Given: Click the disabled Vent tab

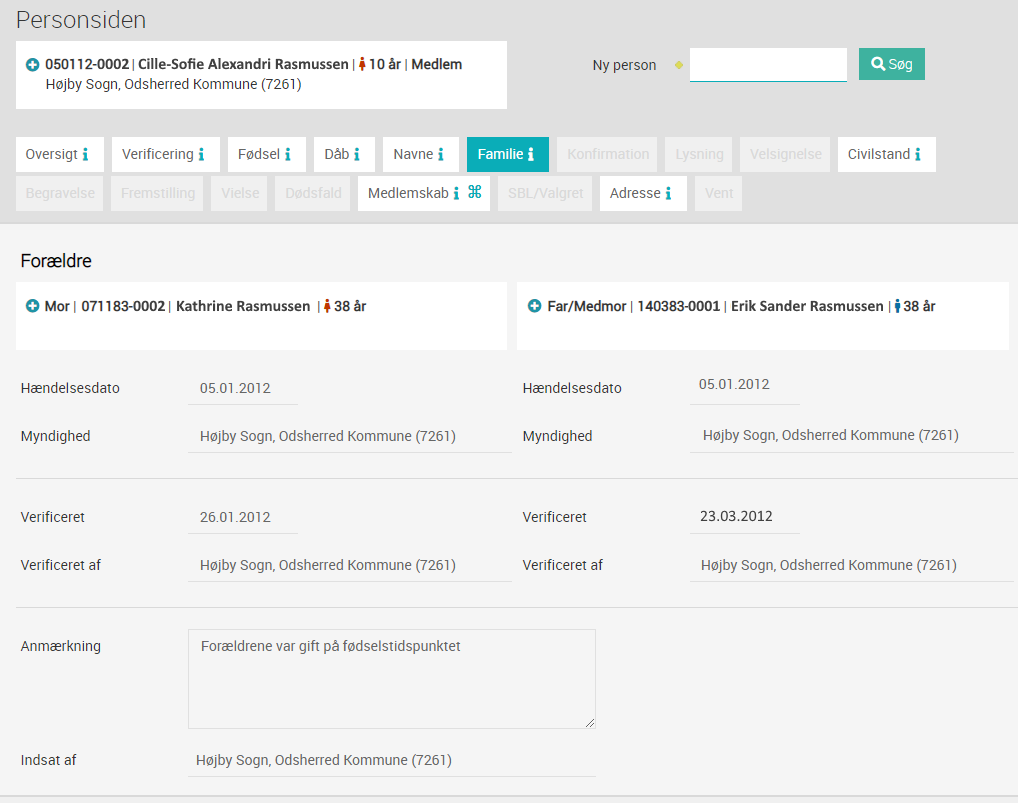Looking at the screenshot, I should click(x=718, y=193).
